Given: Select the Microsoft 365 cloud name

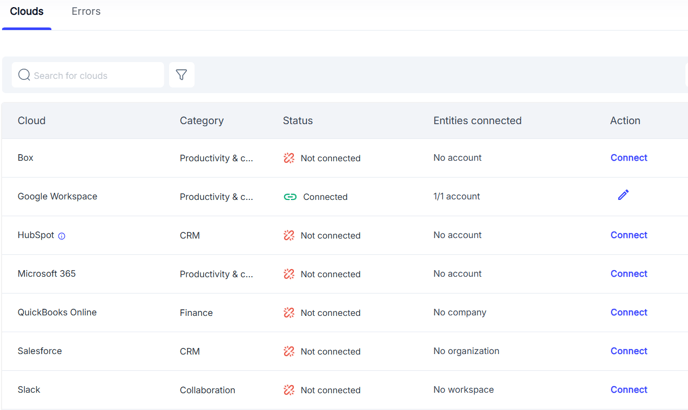Looking at the screenshot, I should coord(47,273).
